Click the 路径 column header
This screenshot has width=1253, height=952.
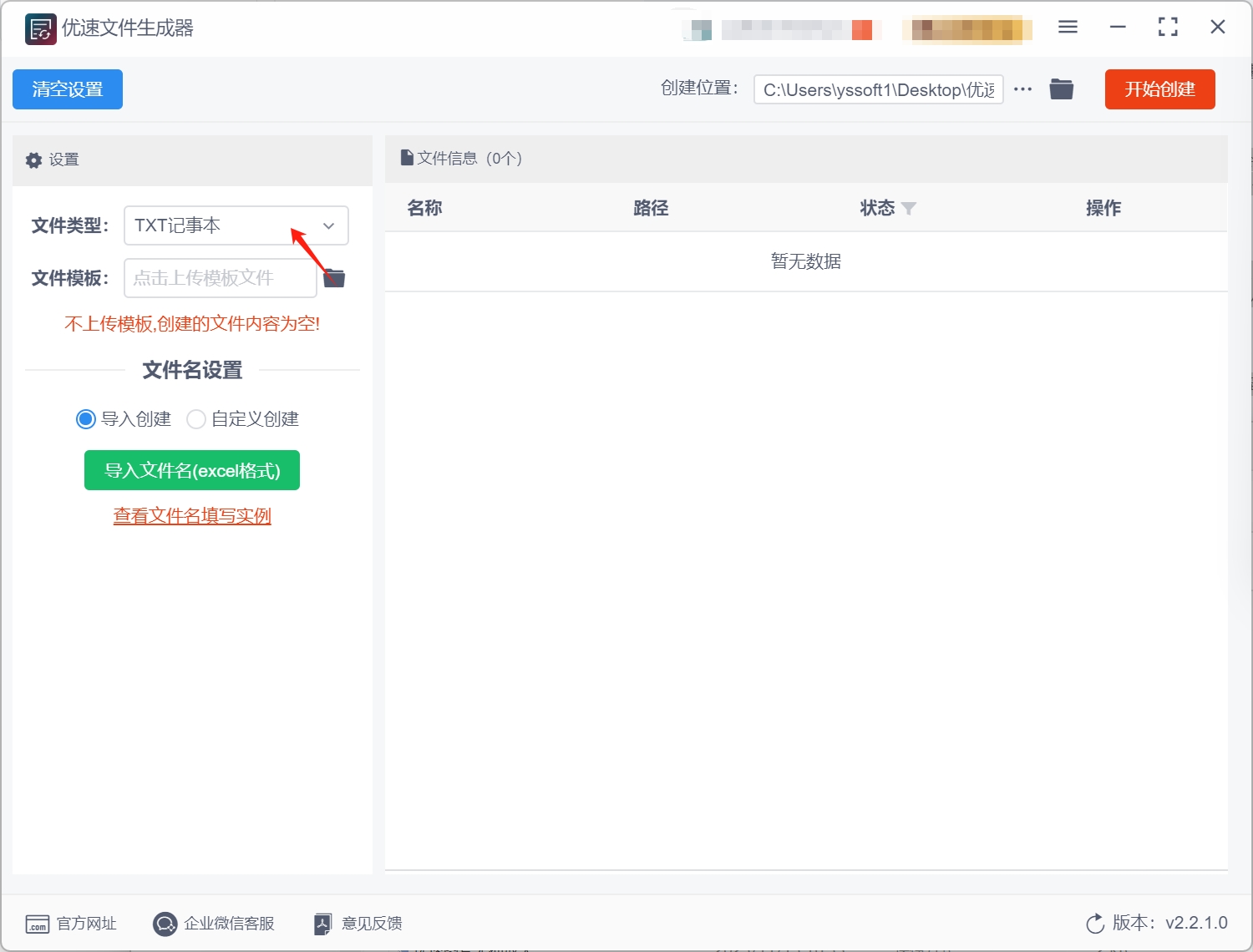pos(651,208)
